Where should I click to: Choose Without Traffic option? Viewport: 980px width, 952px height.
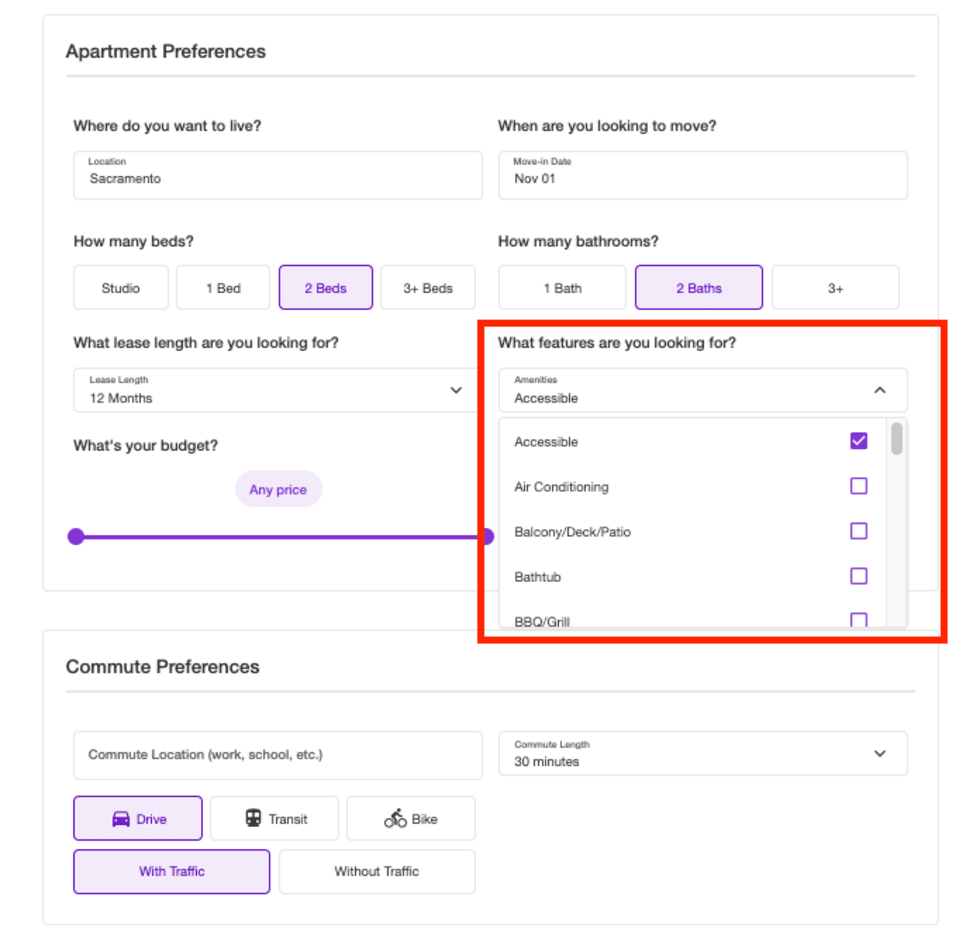(x=377, y=871)
